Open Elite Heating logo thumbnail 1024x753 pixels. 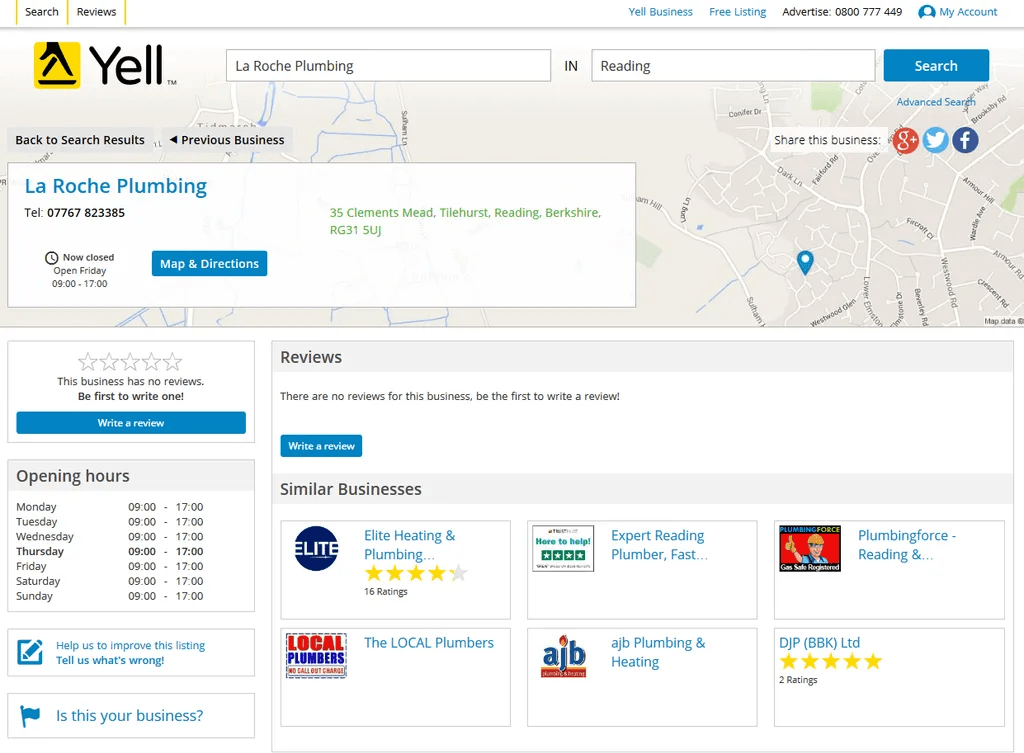tap(317, 548)
